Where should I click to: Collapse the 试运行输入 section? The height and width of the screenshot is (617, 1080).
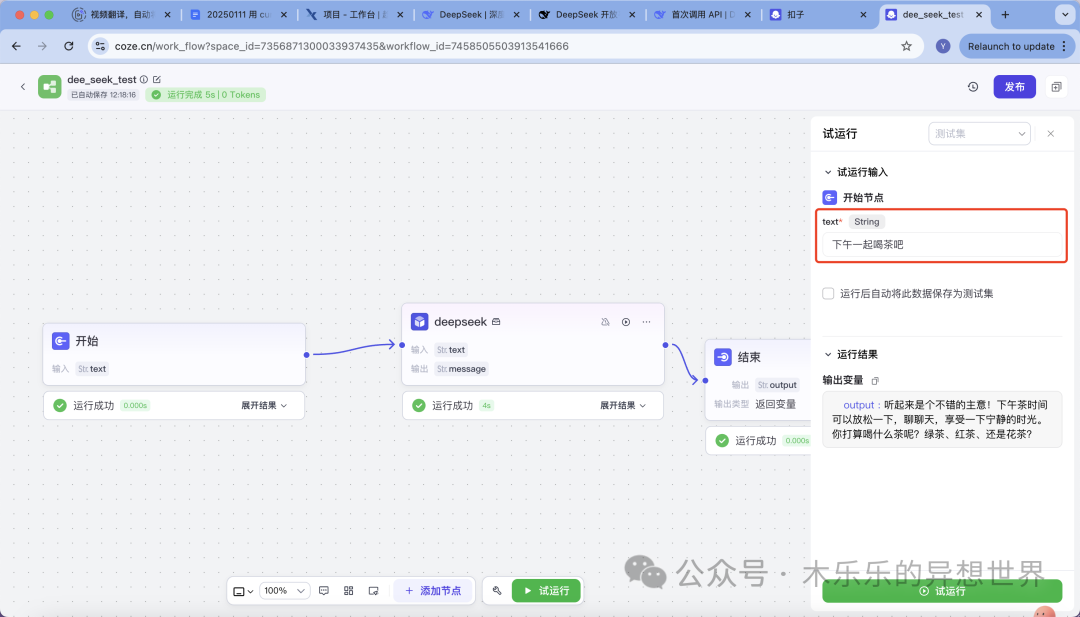(828, 172)
